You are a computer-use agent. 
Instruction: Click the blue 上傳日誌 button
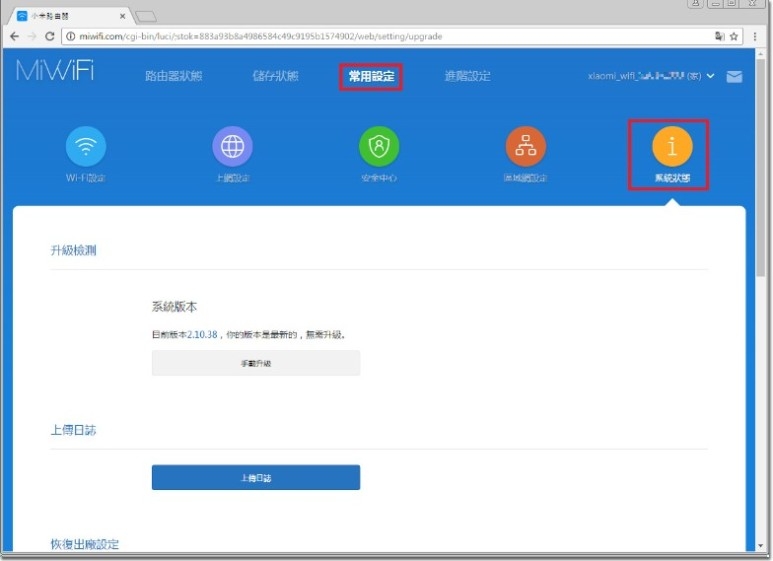point(255,478)
